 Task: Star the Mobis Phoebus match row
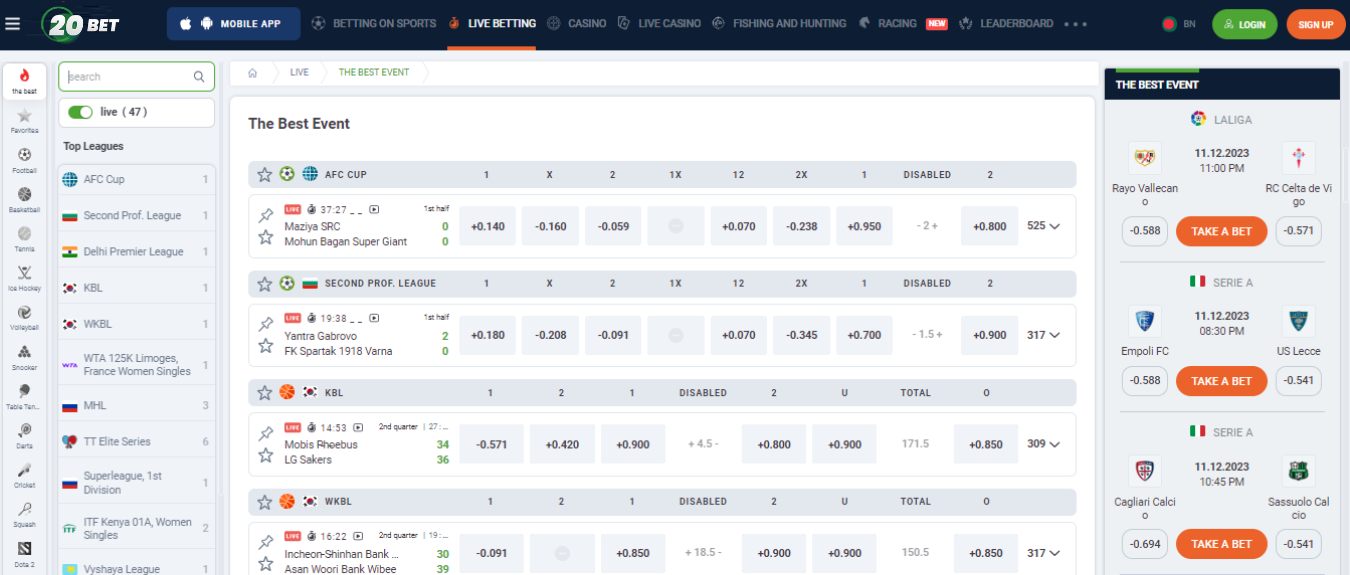(265, 456)
